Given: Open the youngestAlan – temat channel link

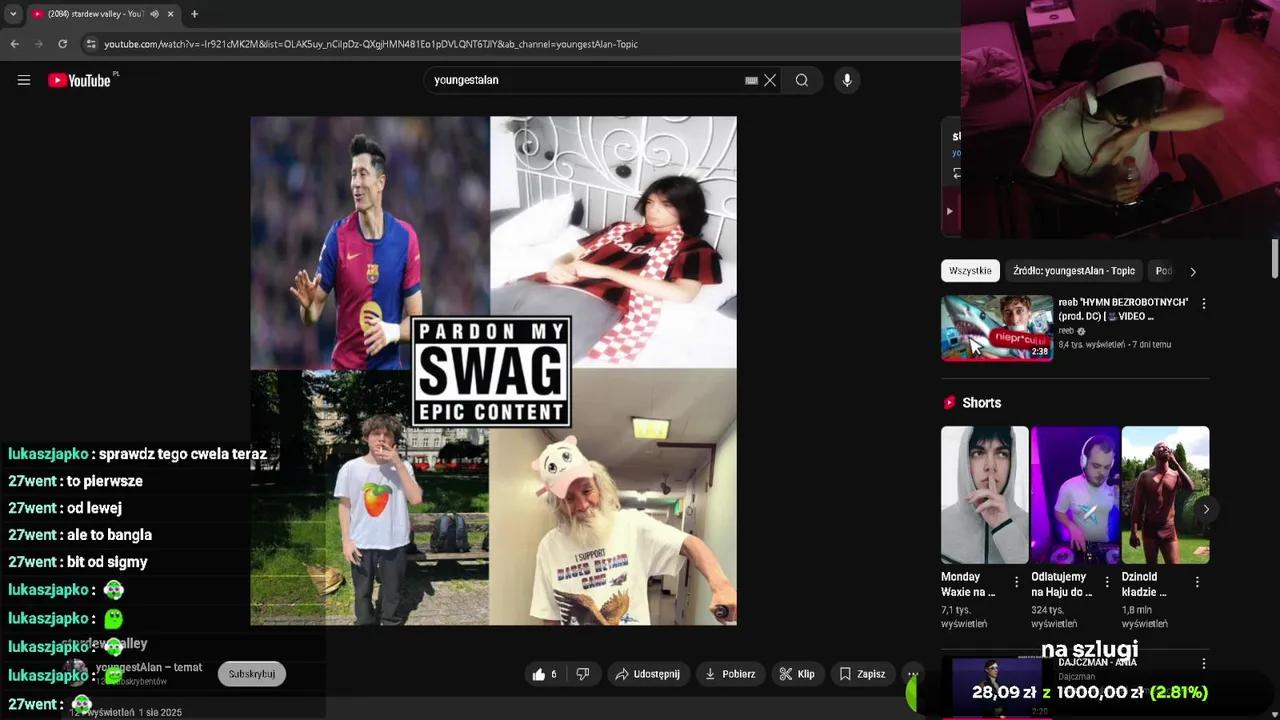Looking at the screenshot, I should (x=149, y=667).
